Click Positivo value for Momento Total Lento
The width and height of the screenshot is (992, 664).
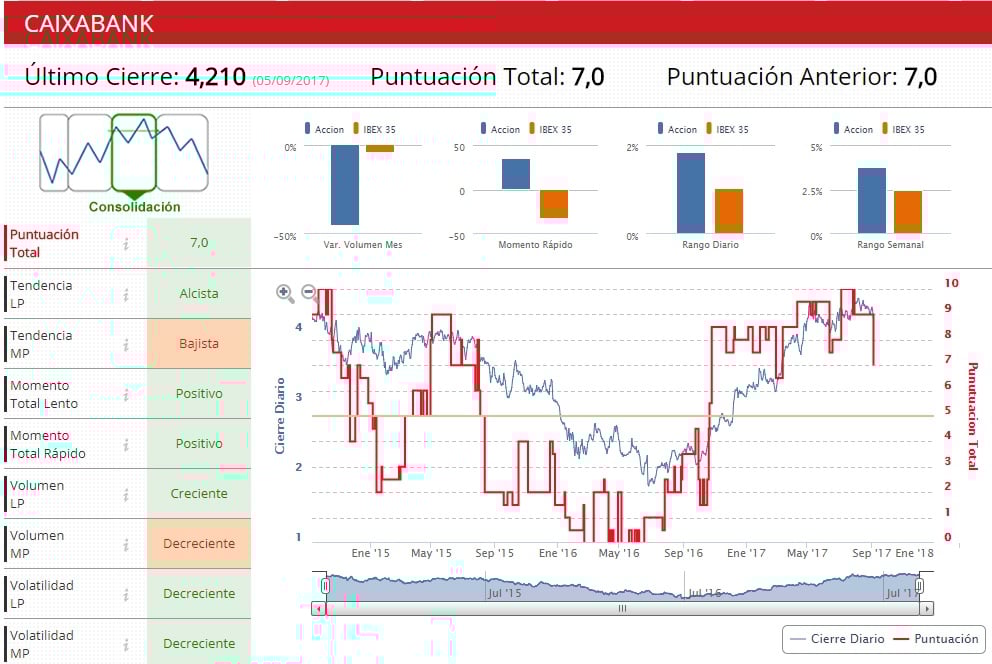(x=199, y=393)
